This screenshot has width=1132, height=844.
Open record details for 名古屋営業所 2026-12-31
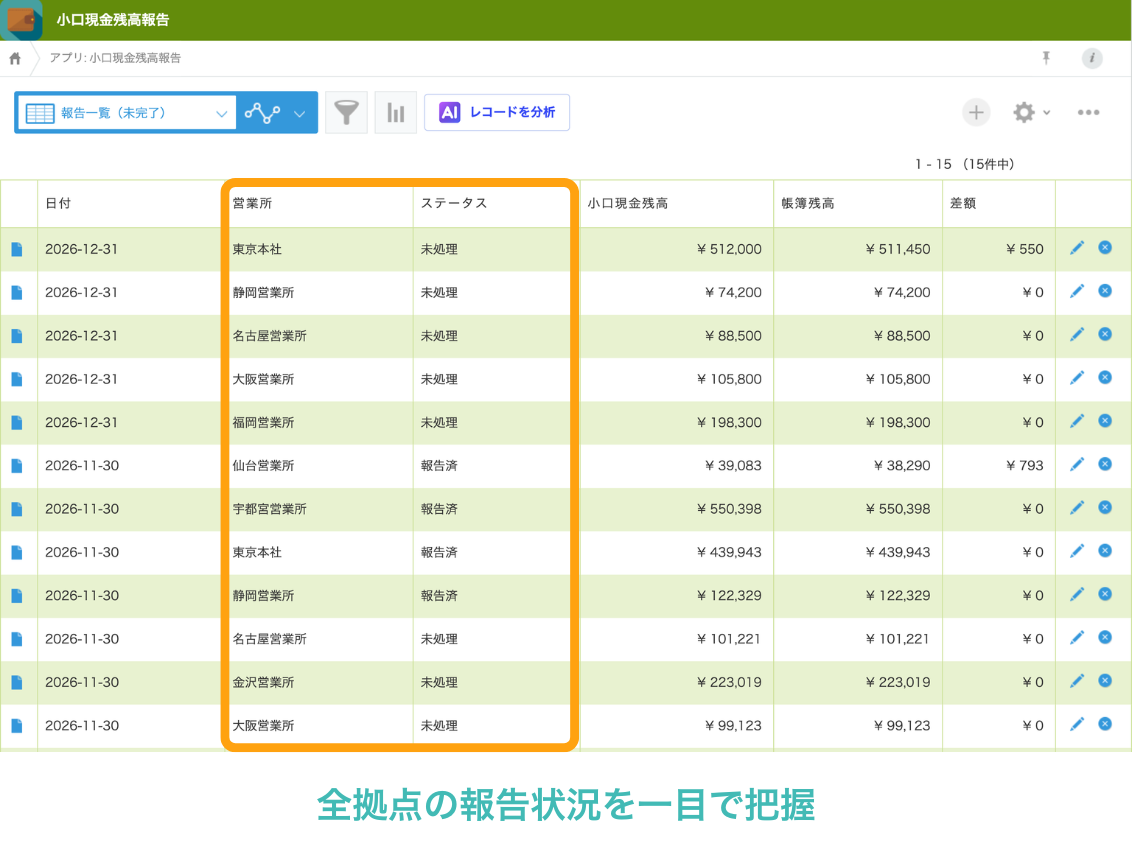coord(17,336)
